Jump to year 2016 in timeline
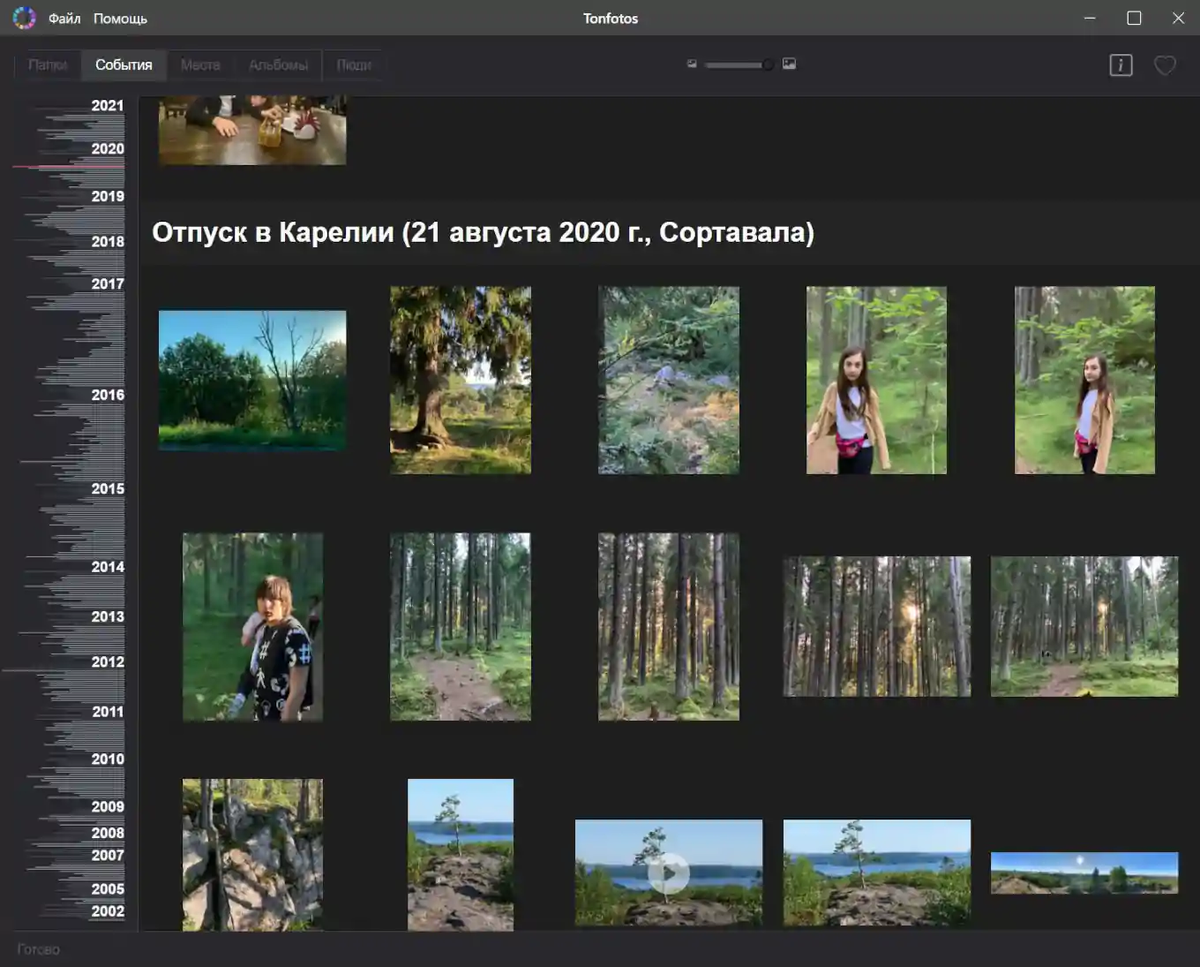Image resolution: width=1200 pixels, height=967 pixels. 108,395
